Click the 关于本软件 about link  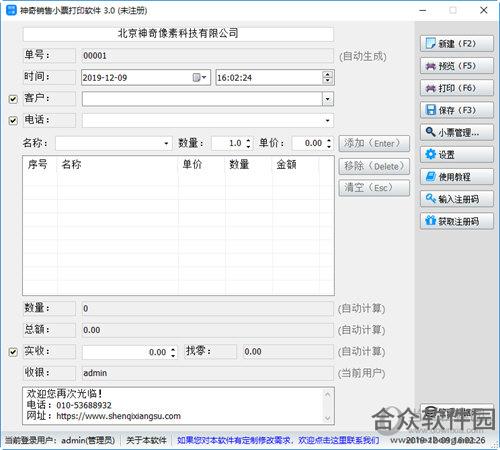[x=146, y=440]
